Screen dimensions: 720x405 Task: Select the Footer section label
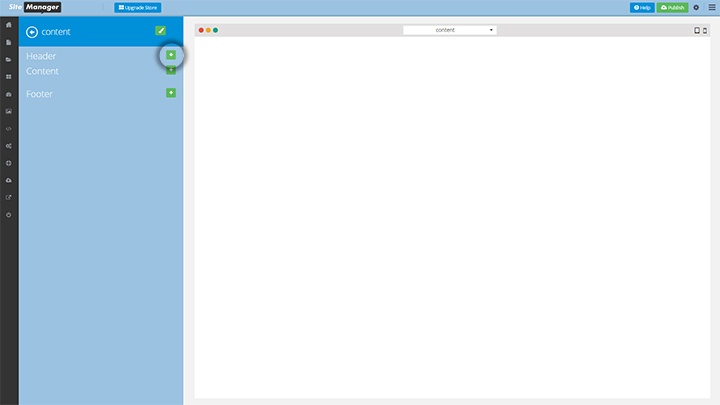[x=39, y=94]
